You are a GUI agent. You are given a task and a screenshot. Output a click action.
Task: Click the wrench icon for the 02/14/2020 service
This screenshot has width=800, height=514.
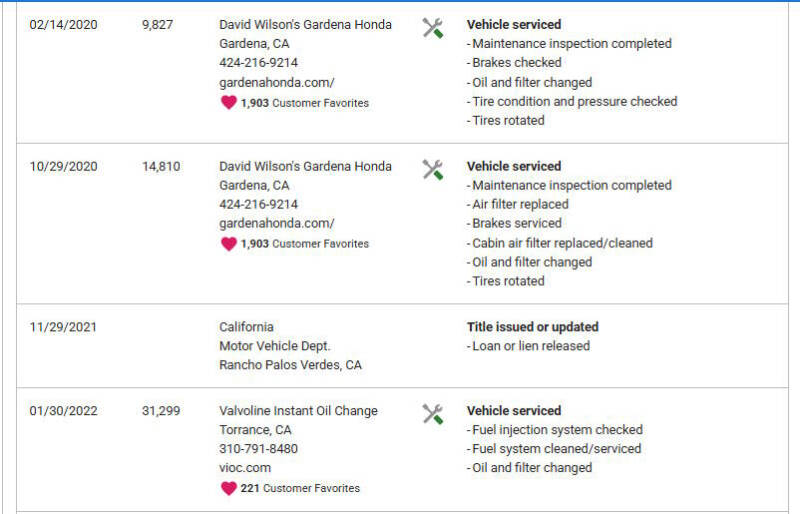432,28
